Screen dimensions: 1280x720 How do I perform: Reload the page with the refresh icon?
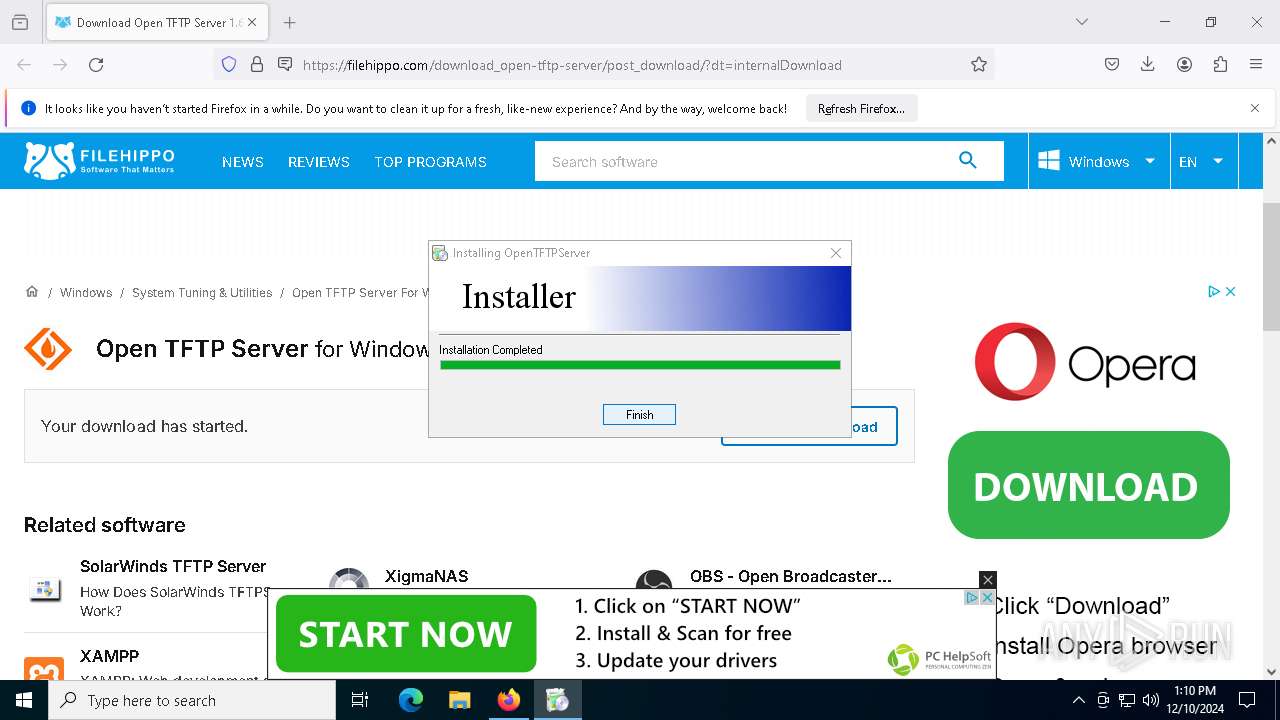click(x=96, y=65)
